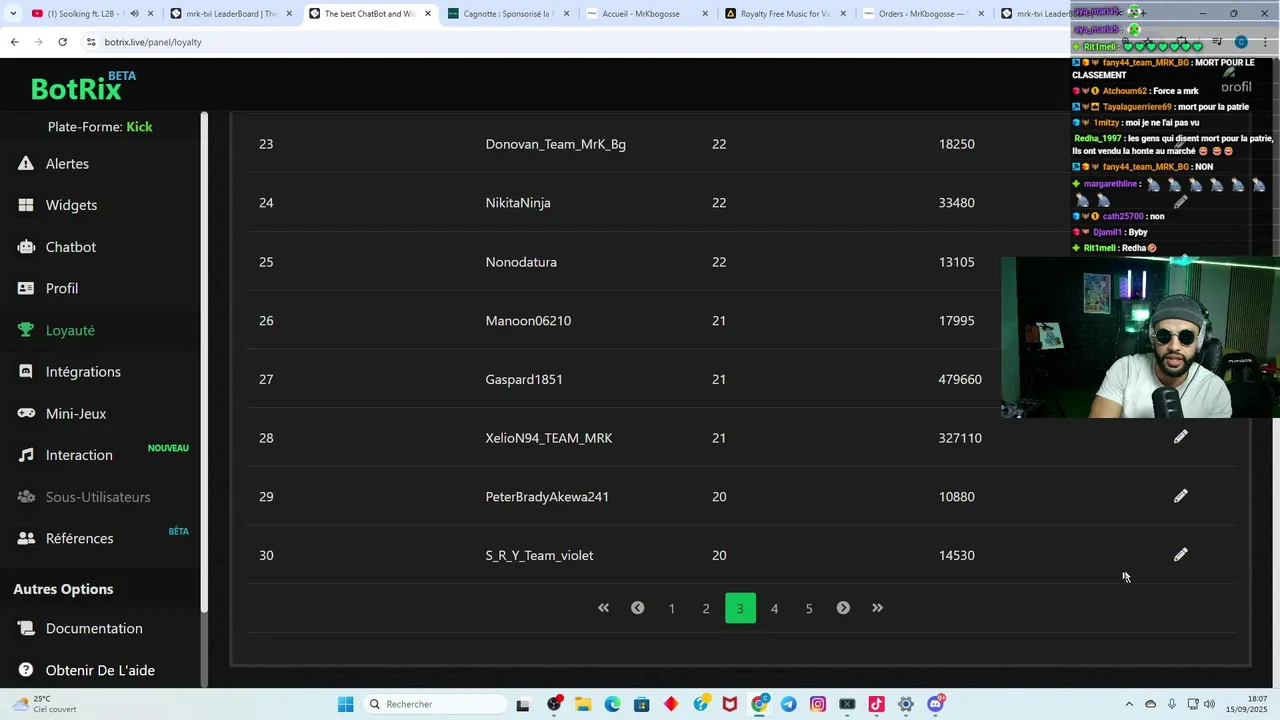Open Obtenir De L'aide help link
This screenshot has height=720, width=1280.
tap(100, 670)
